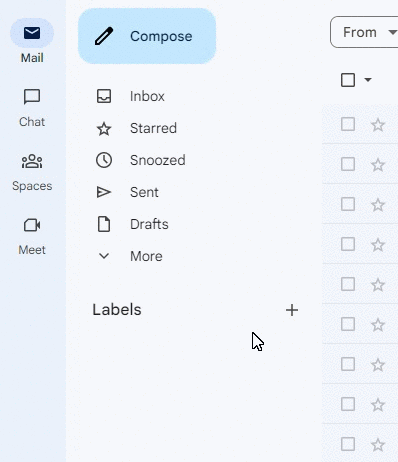This screenshot has width=398, height=462.
Task: Click the Labels section heading
Action: [117, 310]
